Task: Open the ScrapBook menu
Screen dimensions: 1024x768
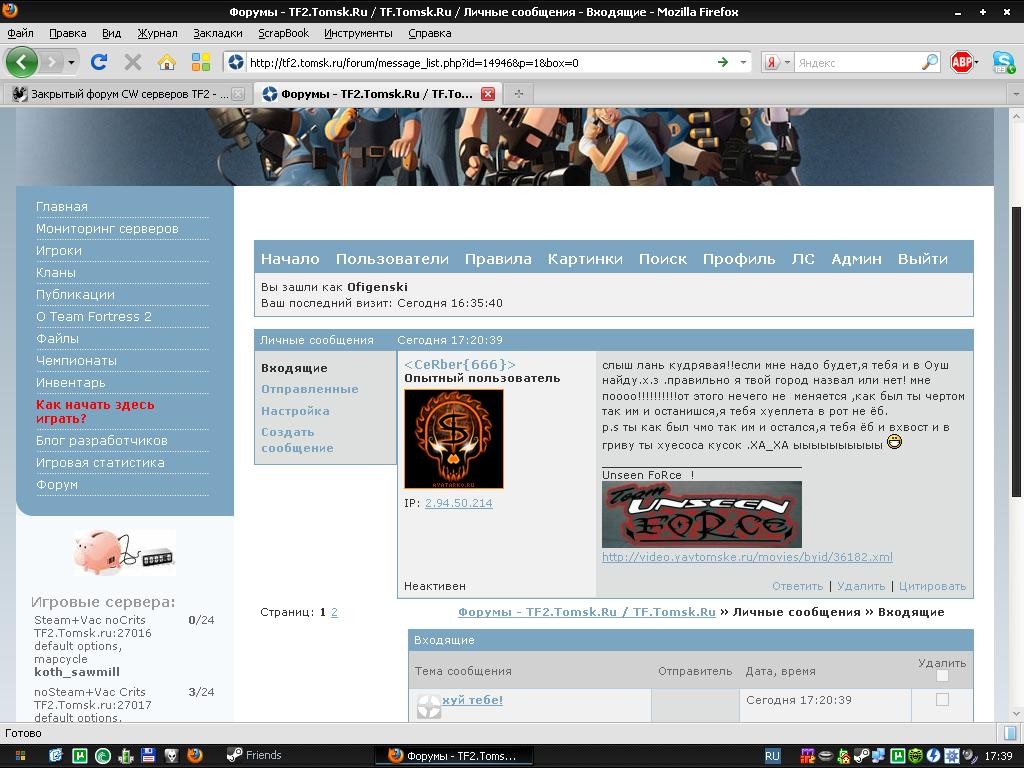Action: click(283, 33)
